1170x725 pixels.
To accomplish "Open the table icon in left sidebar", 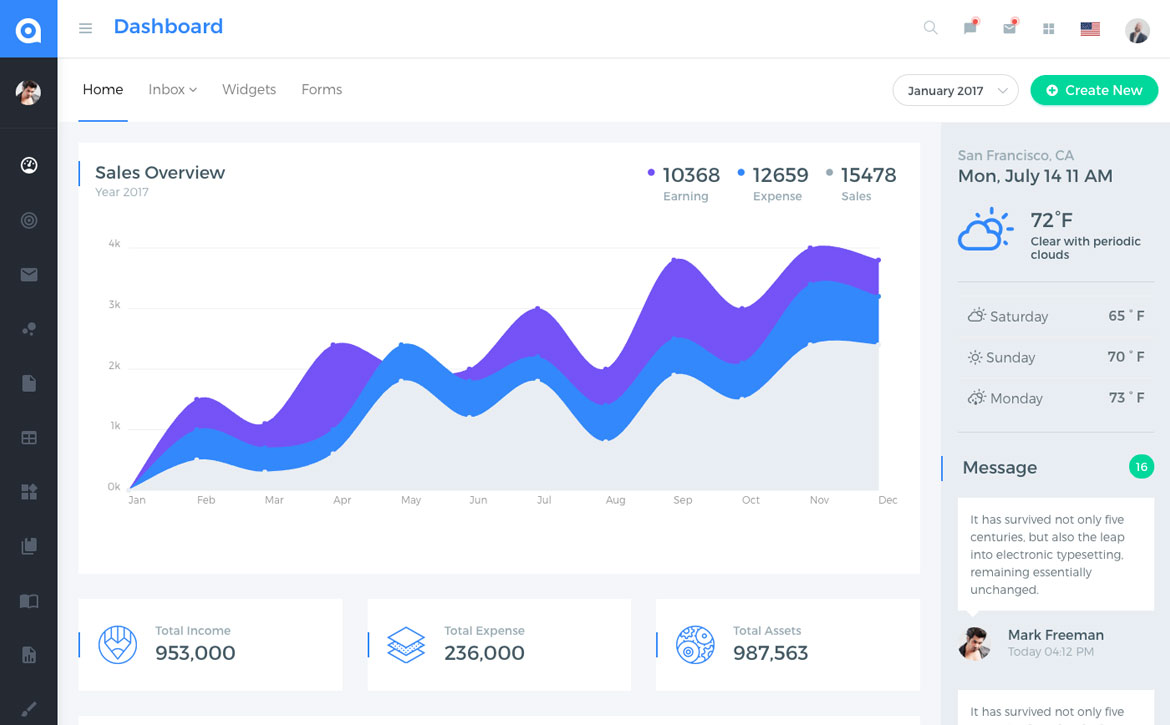I will click(29, 438).
